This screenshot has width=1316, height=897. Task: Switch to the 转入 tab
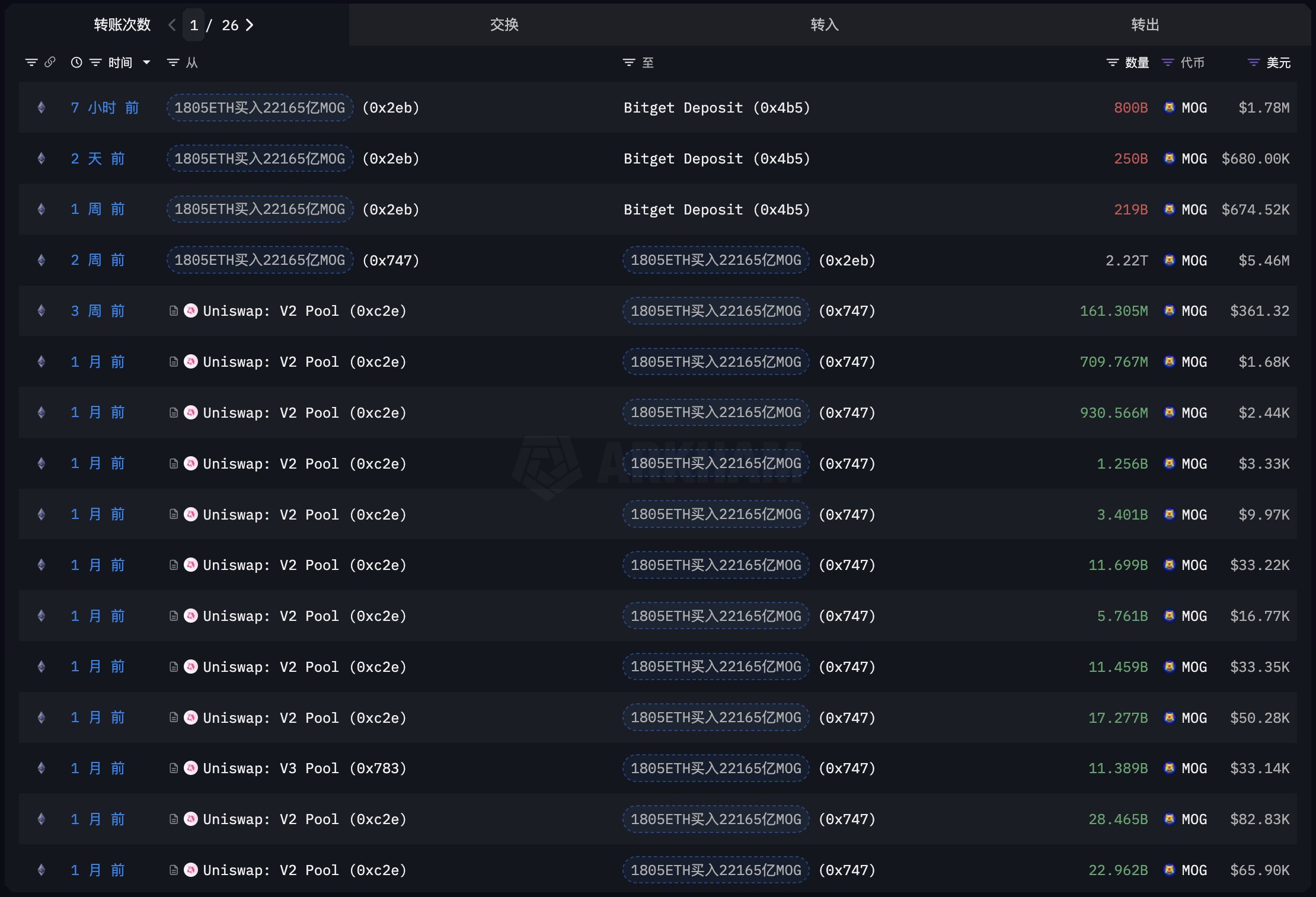[x=825, y=25]
